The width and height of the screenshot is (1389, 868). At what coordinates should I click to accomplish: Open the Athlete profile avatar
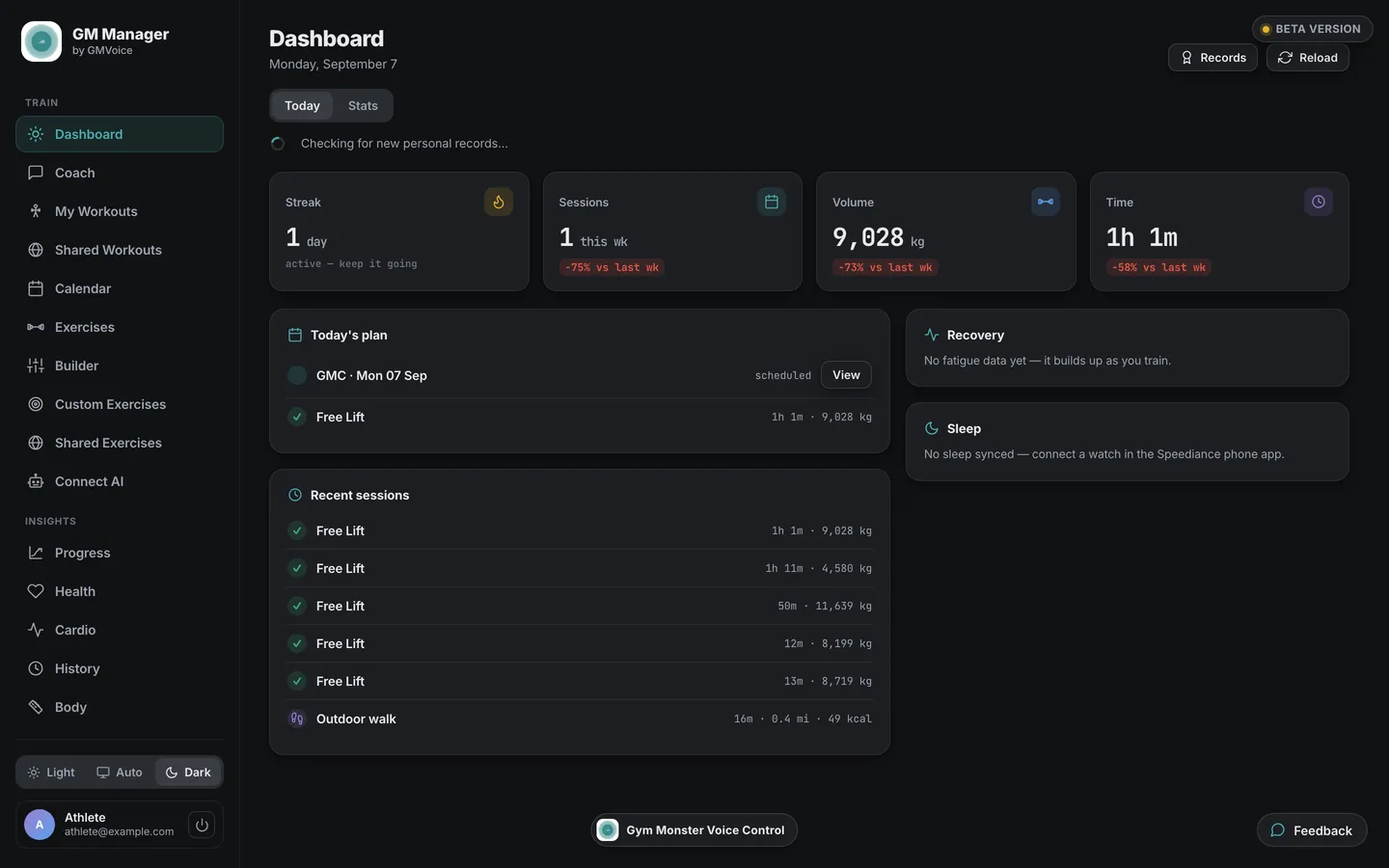pyautogui.click(x=40, y=825)
